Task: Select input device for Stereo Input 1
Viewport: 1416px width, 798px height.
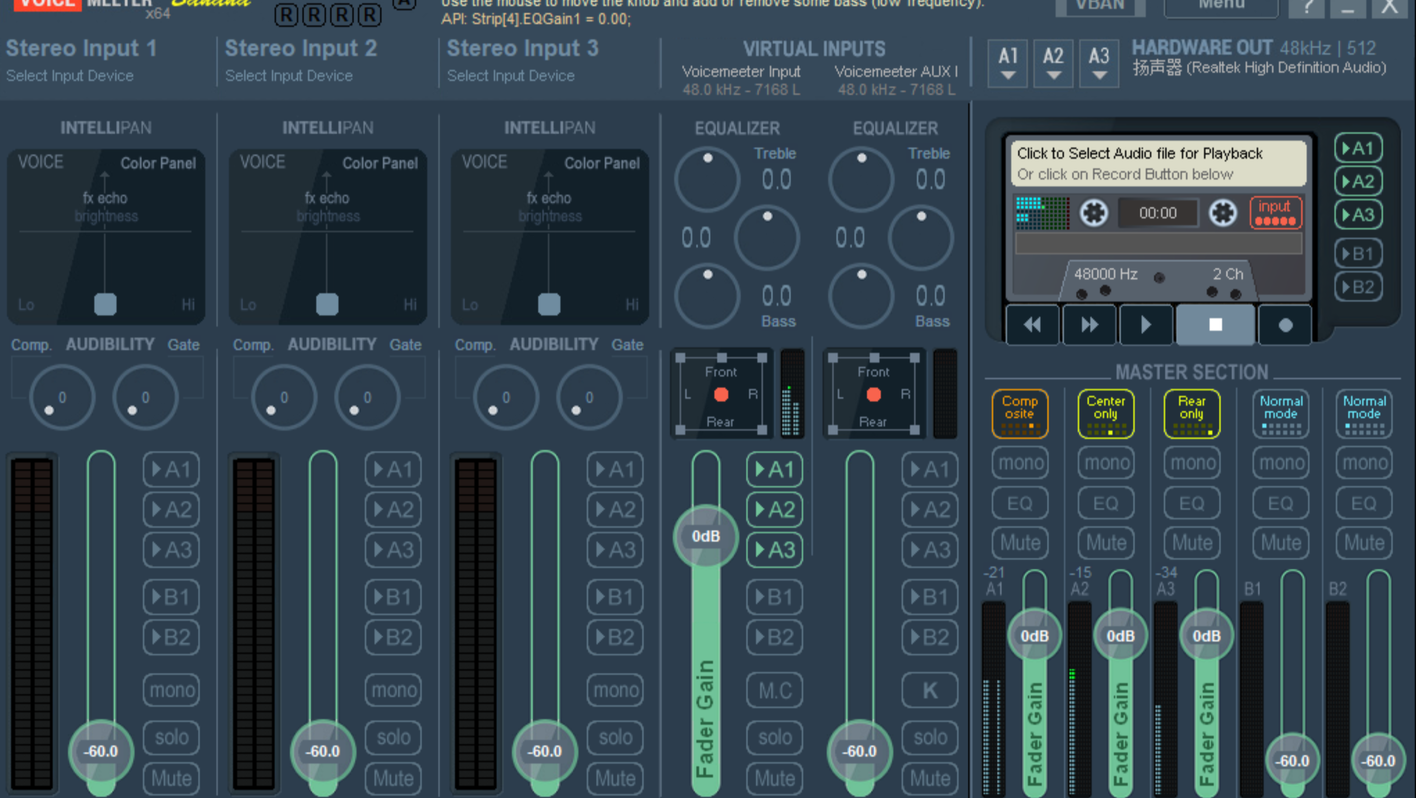Action: pyautogui.click(x=70, y=76)
